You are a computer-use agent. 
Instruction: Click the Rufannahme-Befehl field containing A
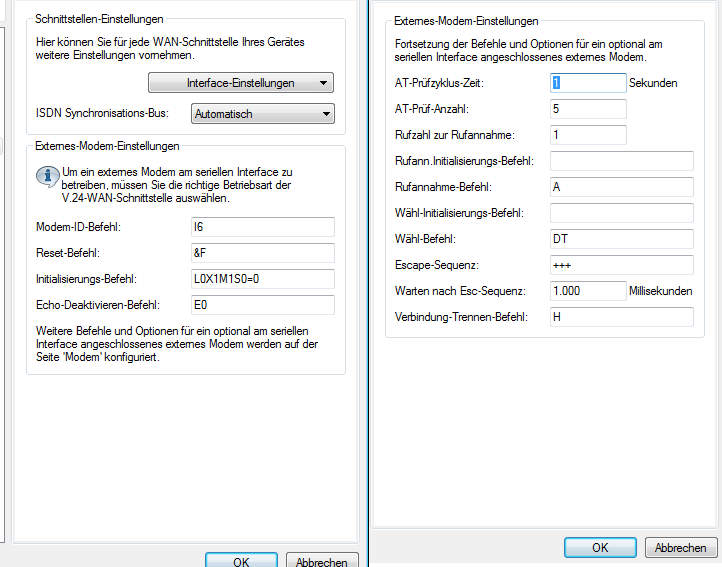tap(621, 187)
